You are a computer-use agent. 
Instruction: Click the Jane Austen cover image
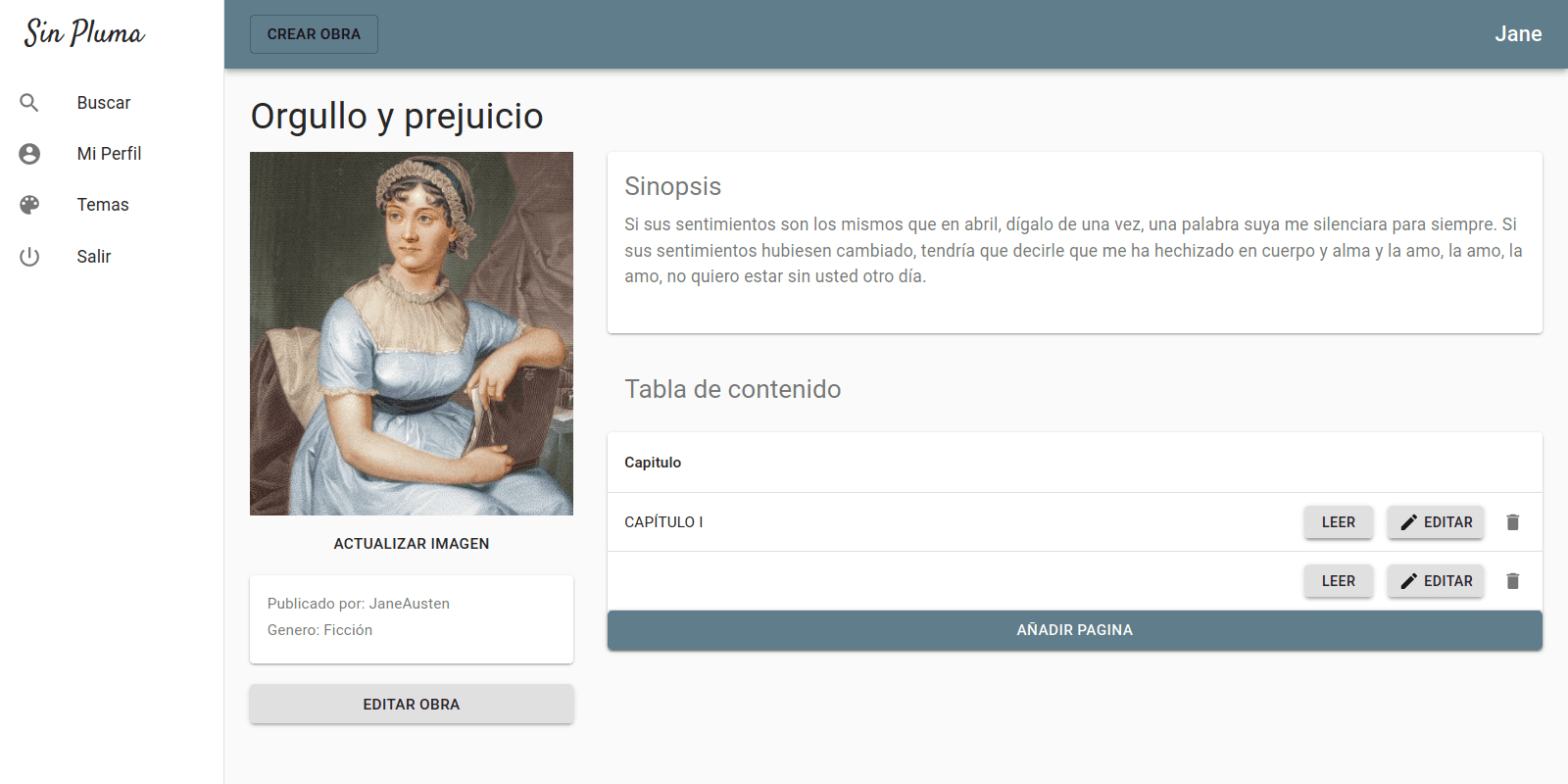tap(412, 333)
